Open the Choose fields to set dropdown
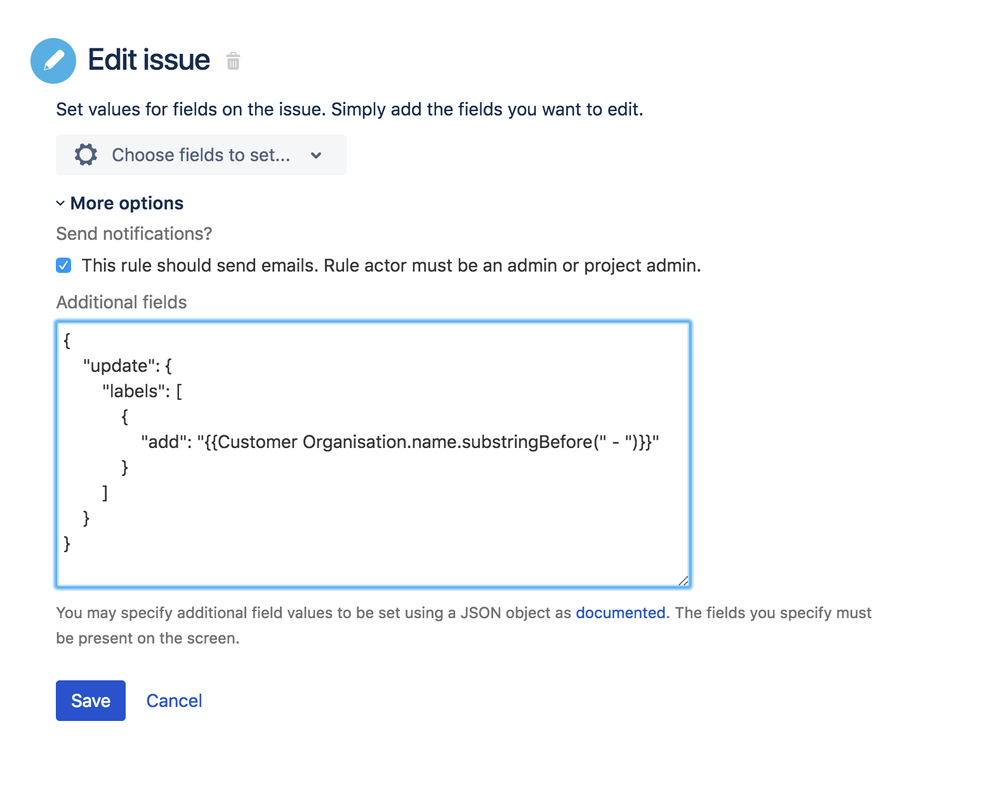Screen dimensions: 999x792 click(x=201, y=155)
